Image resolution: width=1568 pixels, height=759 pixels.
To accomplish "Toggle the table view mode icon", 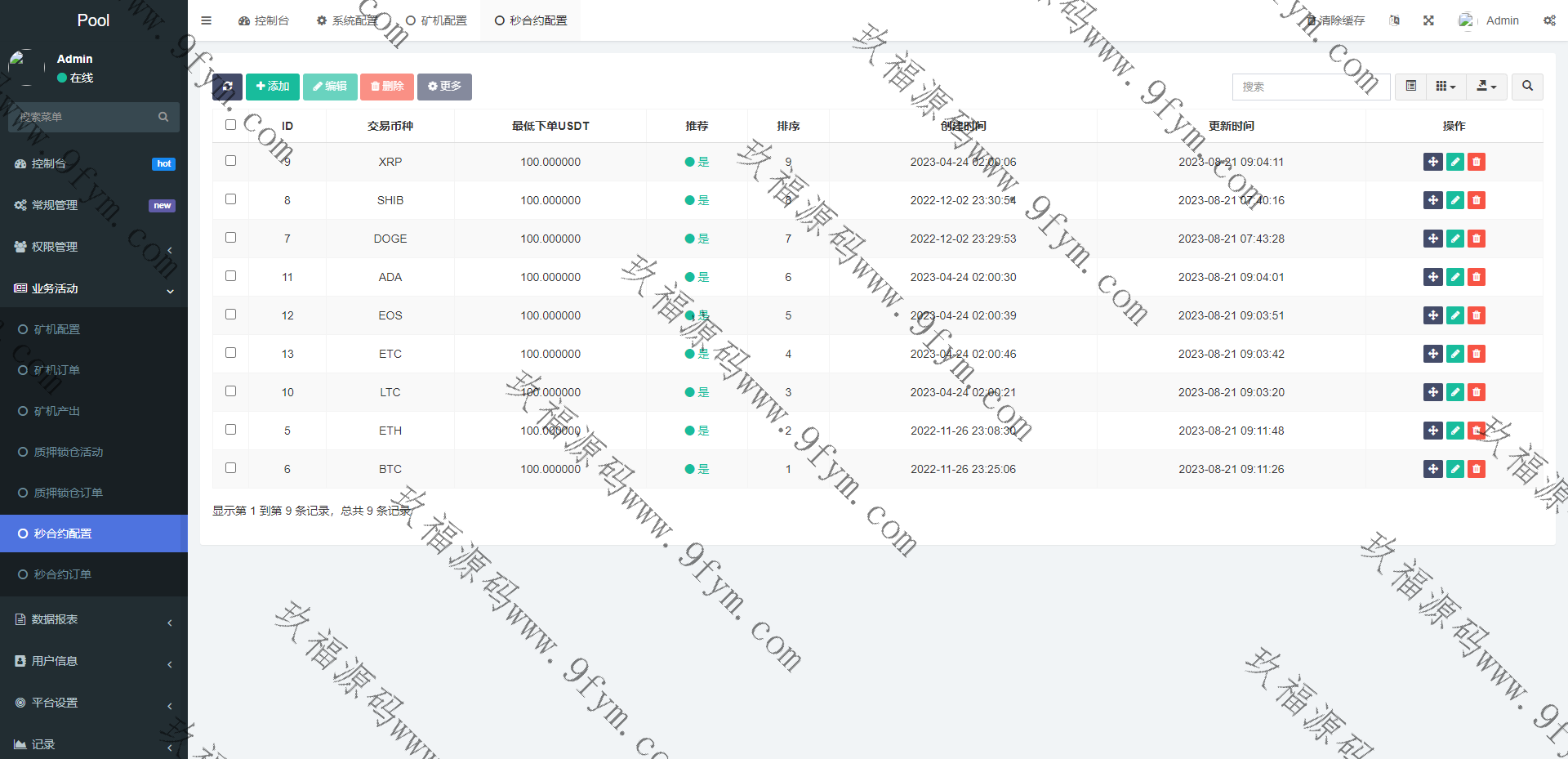I will 1410,87.
